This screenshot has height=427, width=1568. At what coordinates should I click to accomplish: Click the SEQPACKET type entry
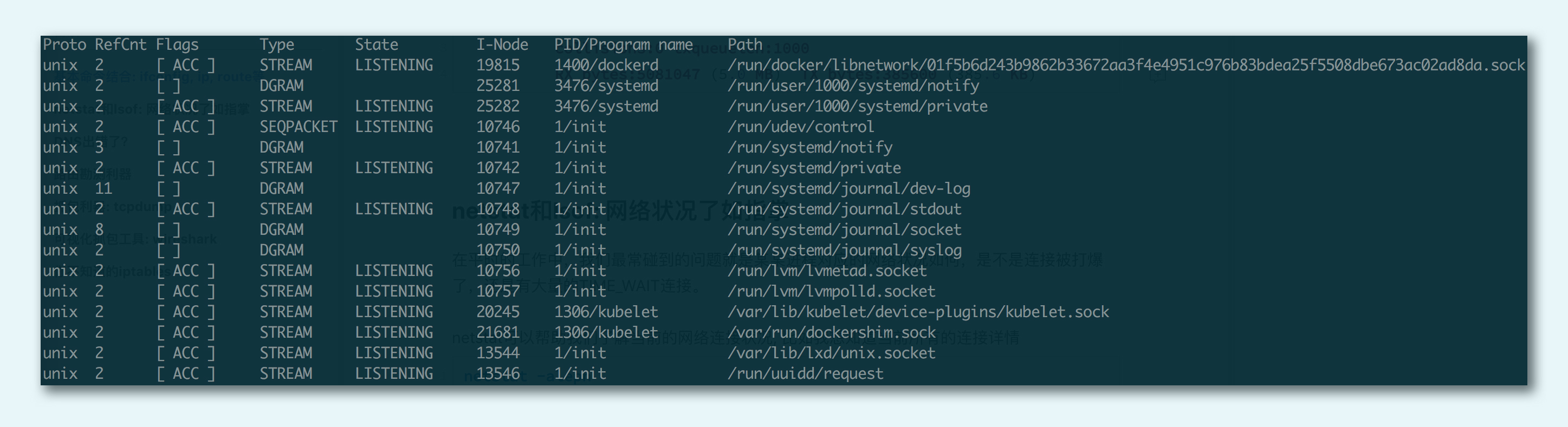coord(298,127)
